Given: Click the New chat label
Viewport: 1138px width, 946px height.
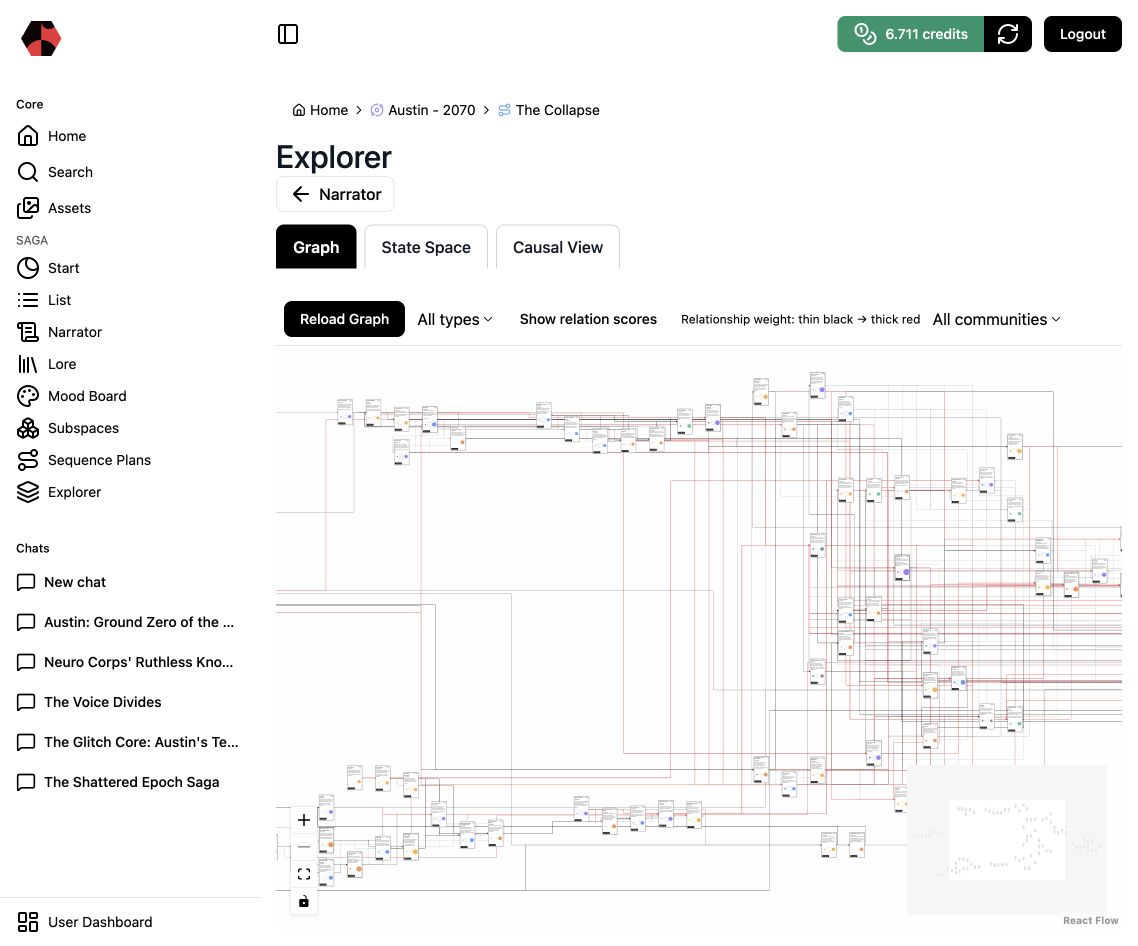Looking at the screenshot, I should 75,582.
